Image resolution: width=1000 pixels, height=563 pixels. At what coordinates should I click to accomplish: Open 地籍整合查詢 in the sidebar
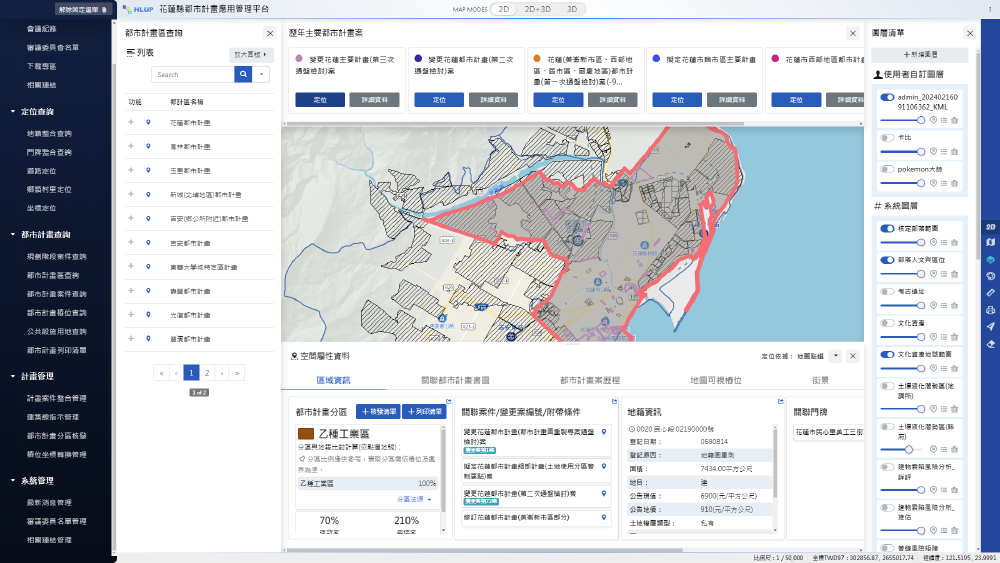(49, 134)
